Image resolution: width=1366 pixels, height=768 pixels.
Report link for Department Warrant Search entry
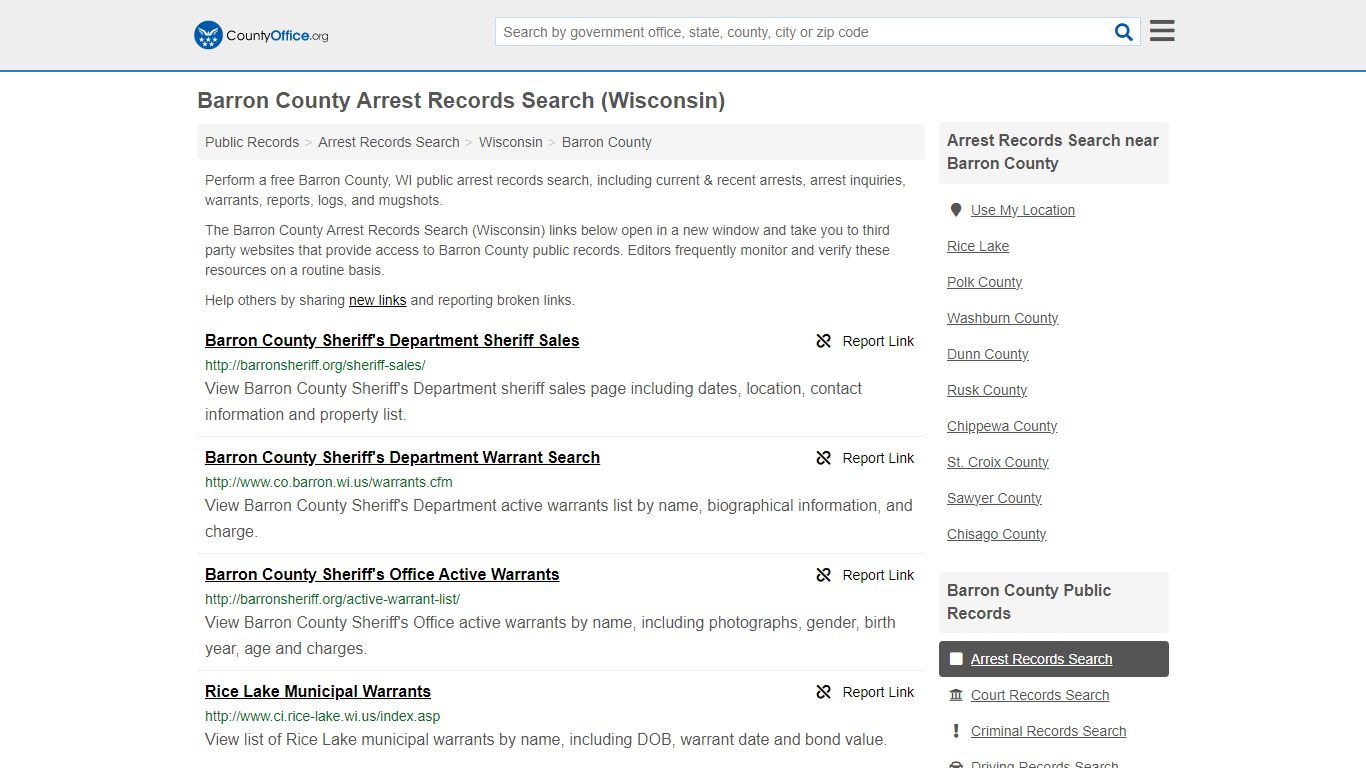[865, 458]
